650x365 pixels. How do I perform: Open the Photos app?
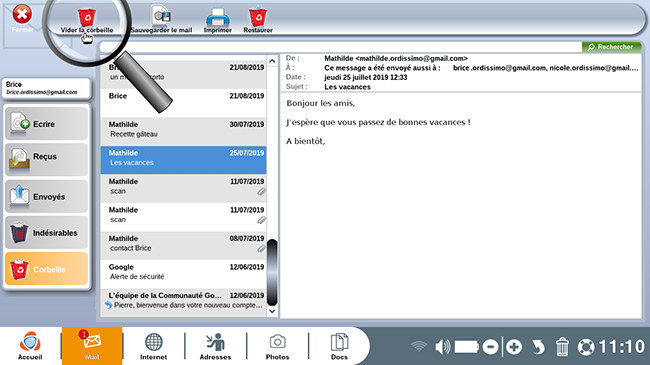277,346
